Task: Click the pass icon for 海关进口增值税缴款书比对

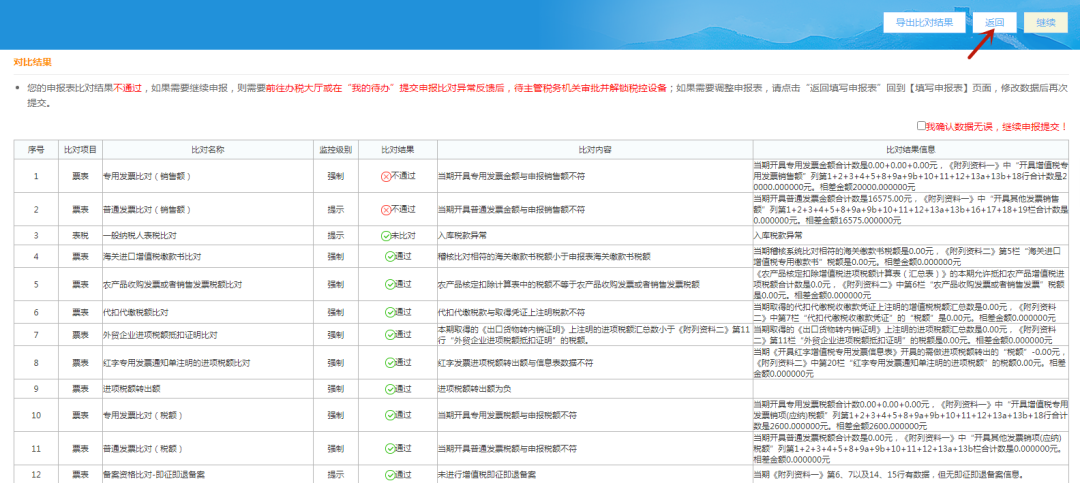Action: point(390,256)
